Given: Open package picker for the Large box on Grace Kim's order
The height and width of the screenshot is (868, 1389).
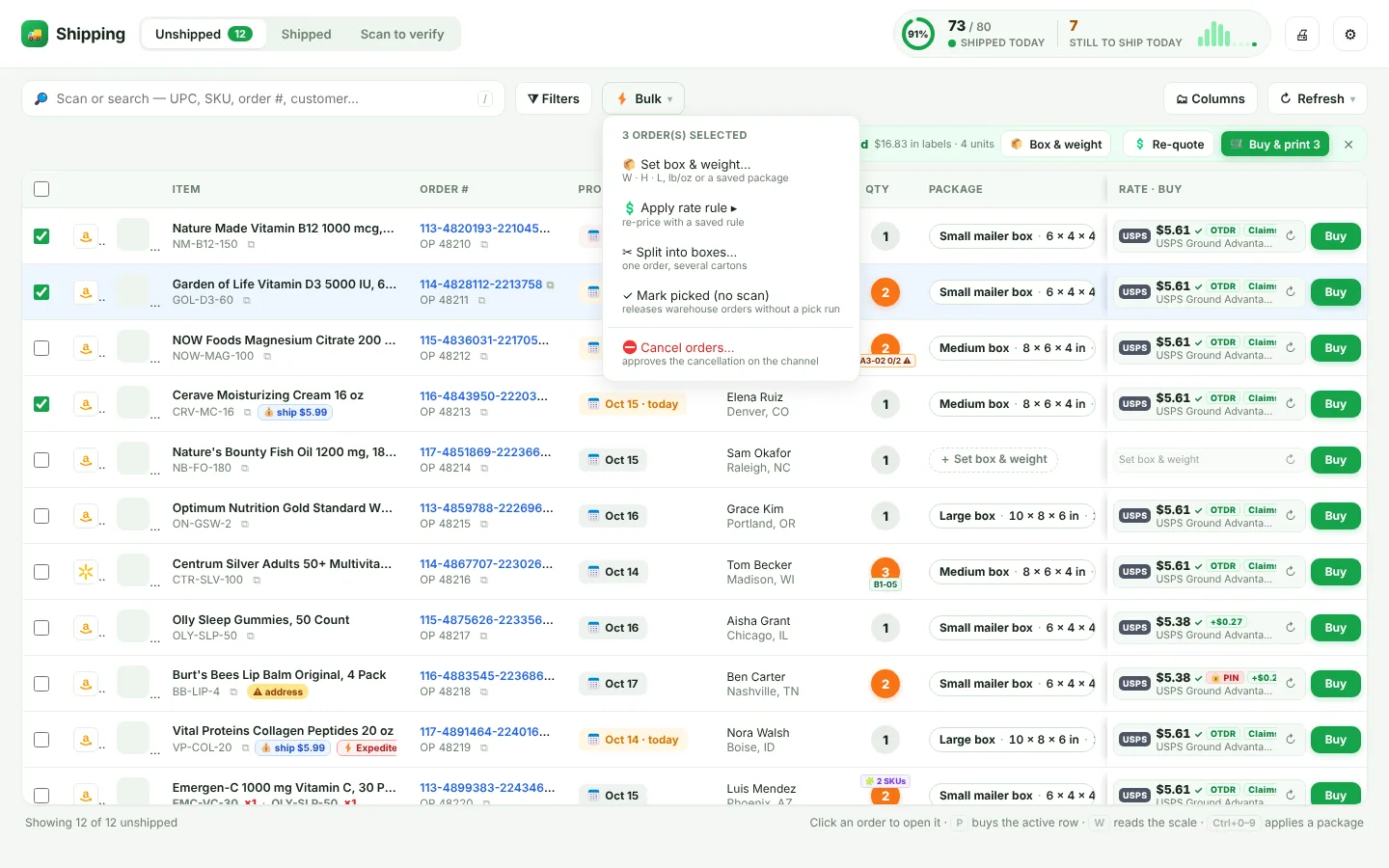Looking at the screenshot, I should pyautogui.click(x=1012, y=516).
